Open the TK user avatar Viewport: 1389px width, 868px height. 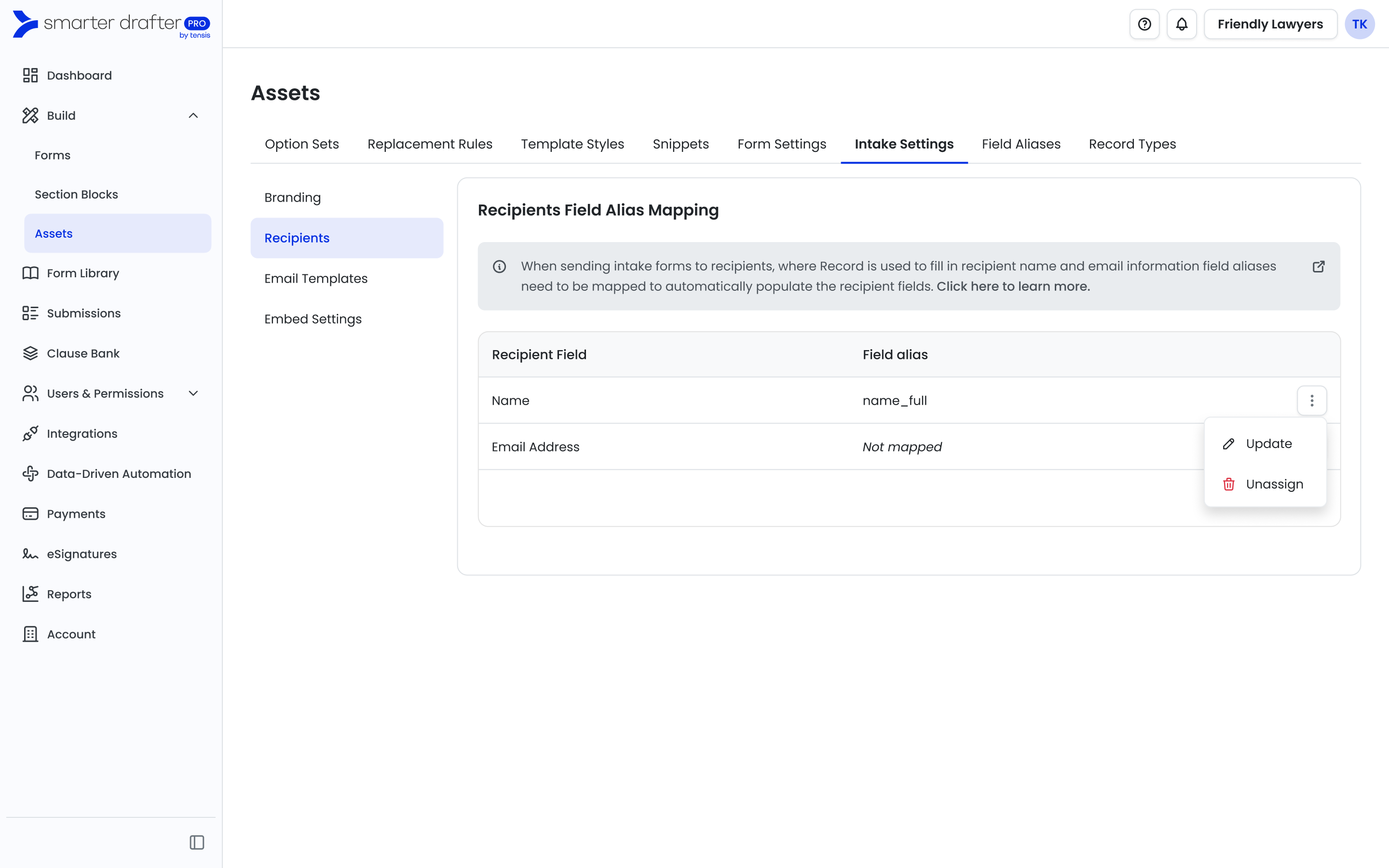coord(1359,24)
